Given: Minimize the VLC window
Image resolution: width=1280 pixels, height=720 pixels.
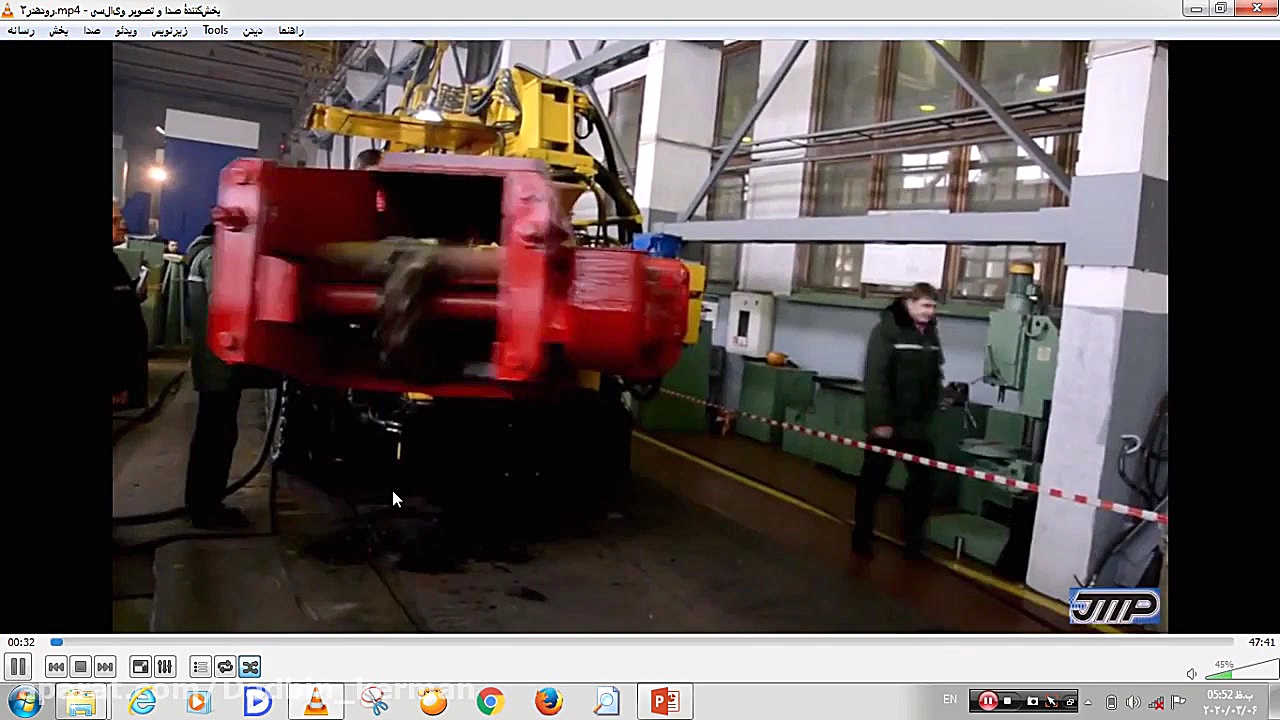Looking at the screenshot, I should click(1196, 9).
